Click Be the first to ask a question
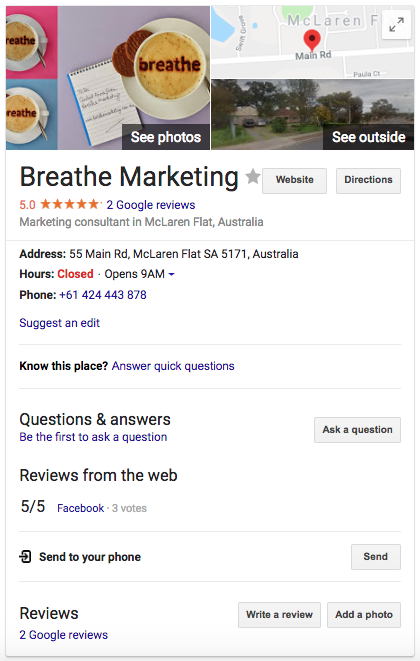Image resolution: width=420 pixels, height=661 pixels. (93, 437)
